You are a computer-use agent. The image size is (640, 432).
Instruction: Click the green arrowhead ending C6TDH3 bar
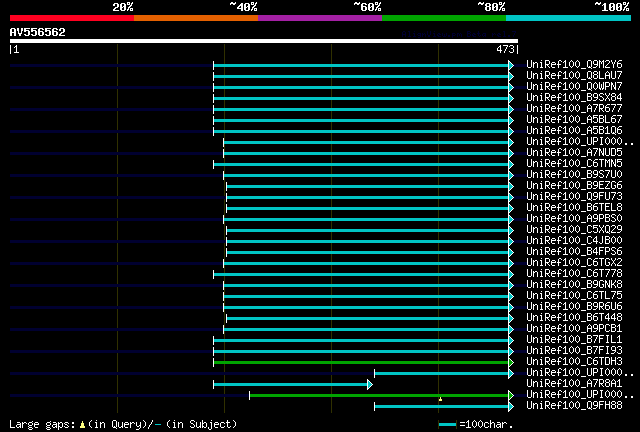point(511,363)
